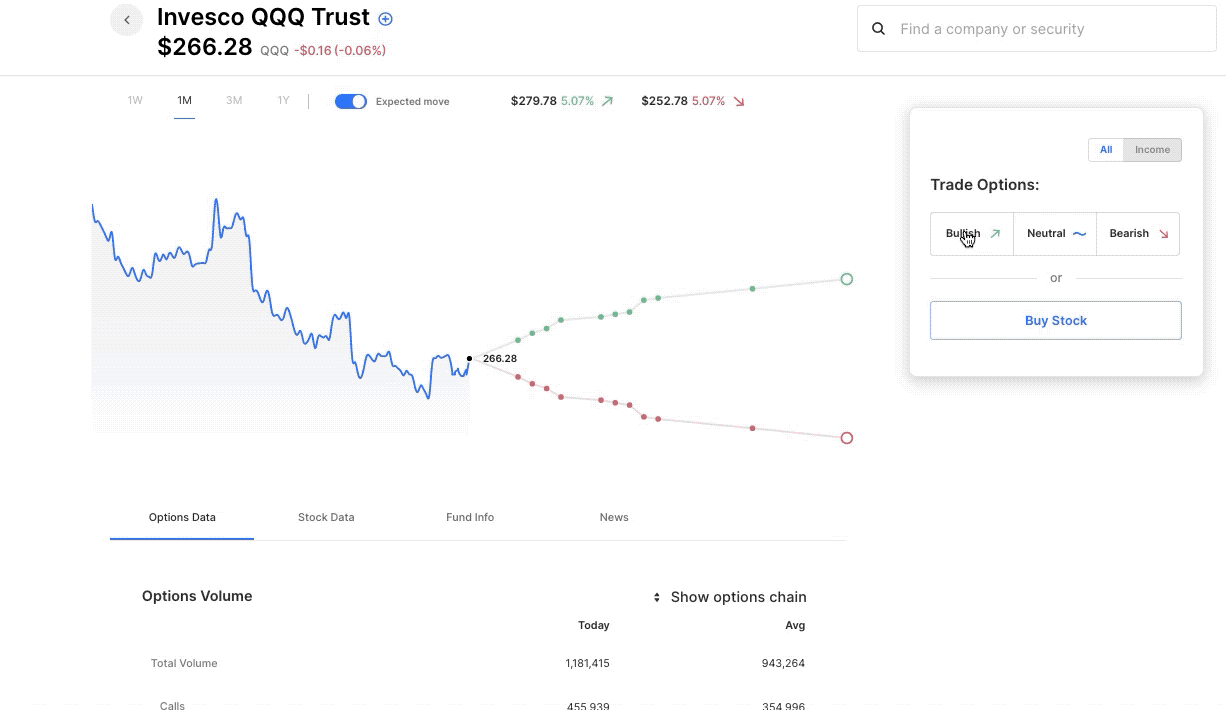Click the Show options chain link
The image size is (1226, 710).
pos(738,596)
